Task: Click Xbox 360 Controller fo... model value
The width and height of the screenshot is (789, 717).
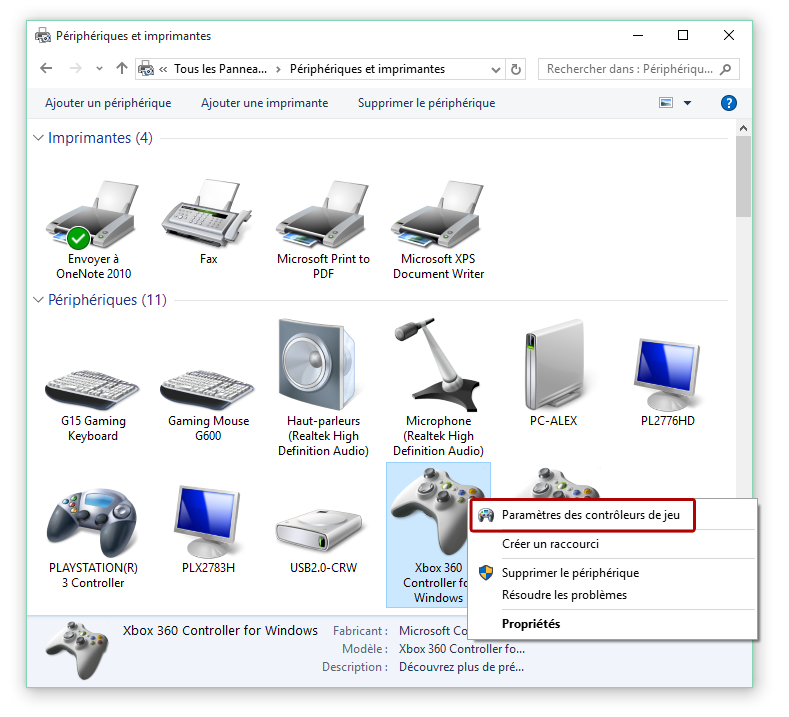Action: (x=461, y=649)
